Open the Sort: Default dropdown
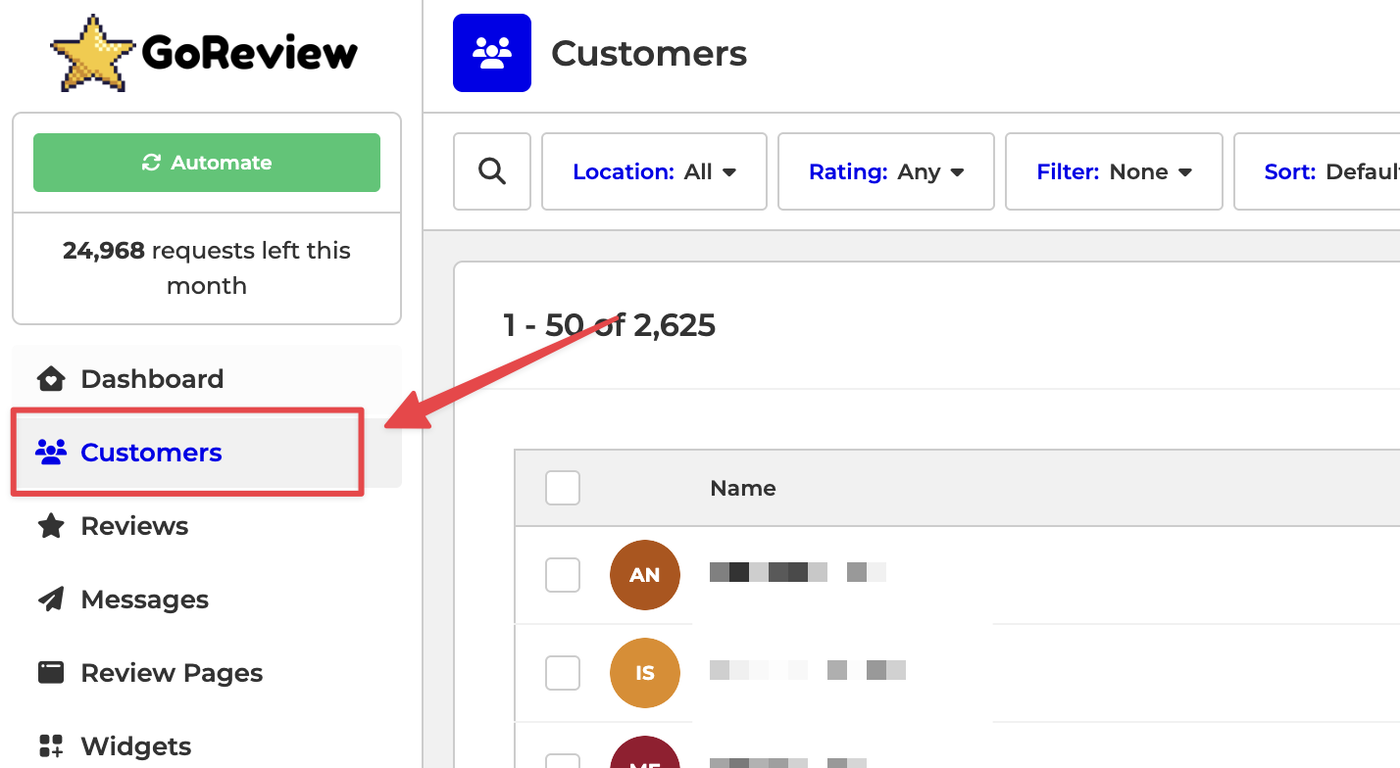 click(1317, 172)
